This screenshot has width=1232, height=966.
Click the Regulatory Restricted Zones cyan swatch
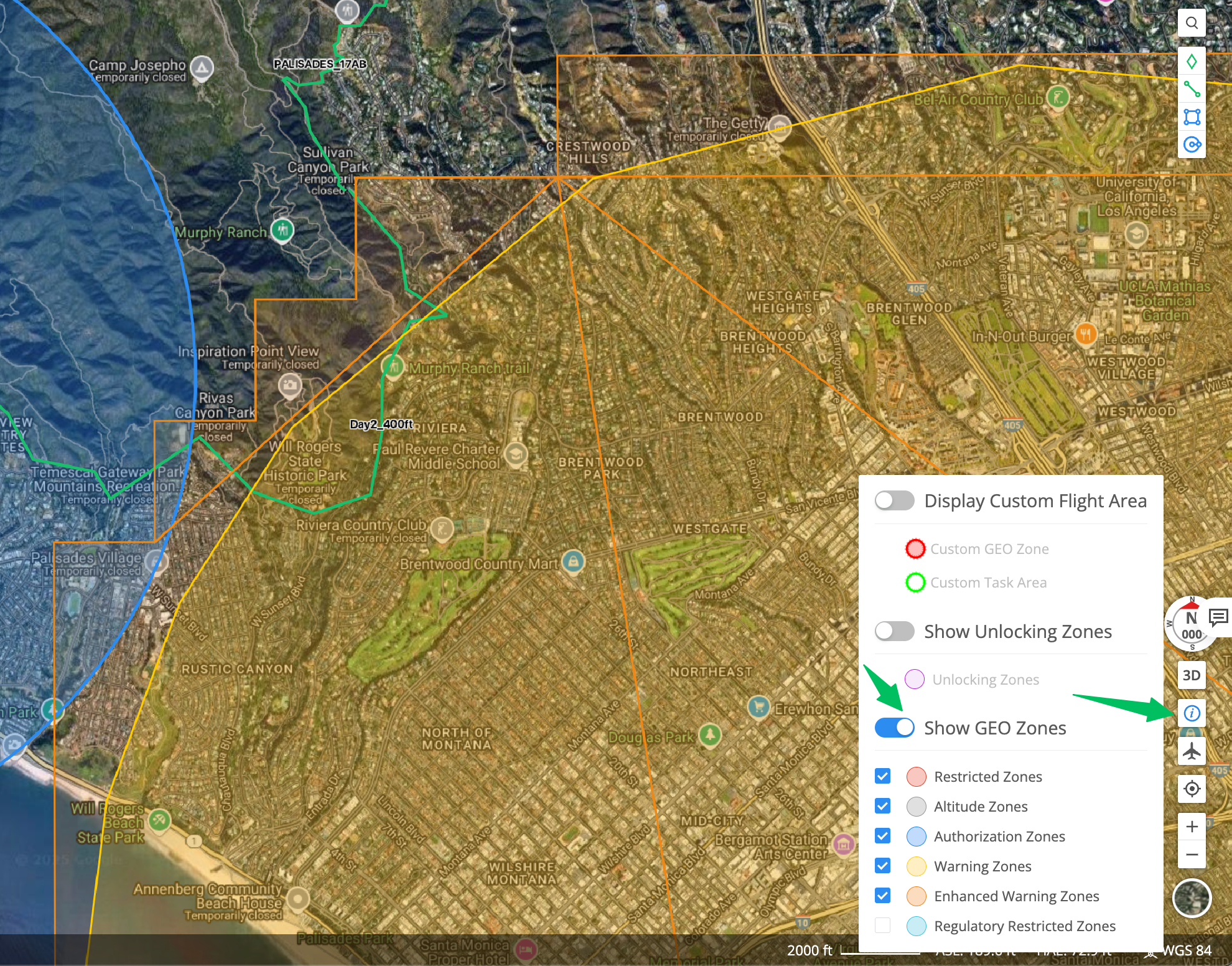point(917,926)
